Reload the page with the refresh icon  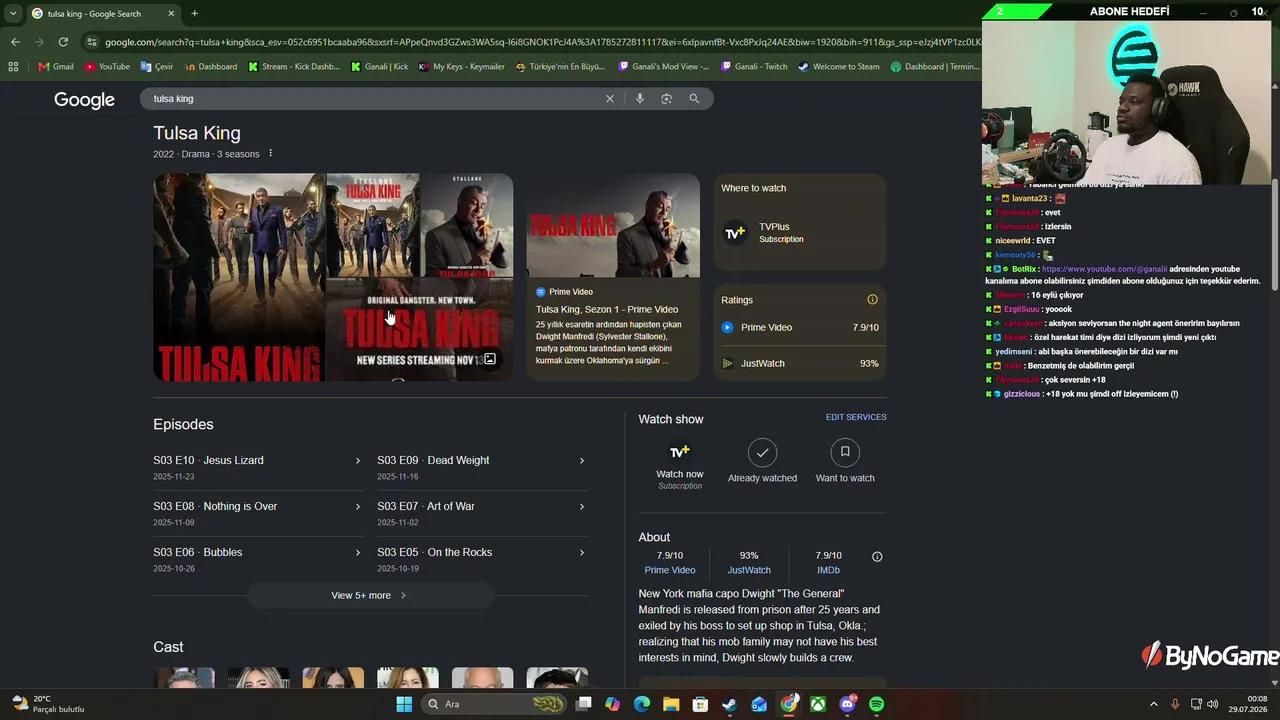pos(63,42)
